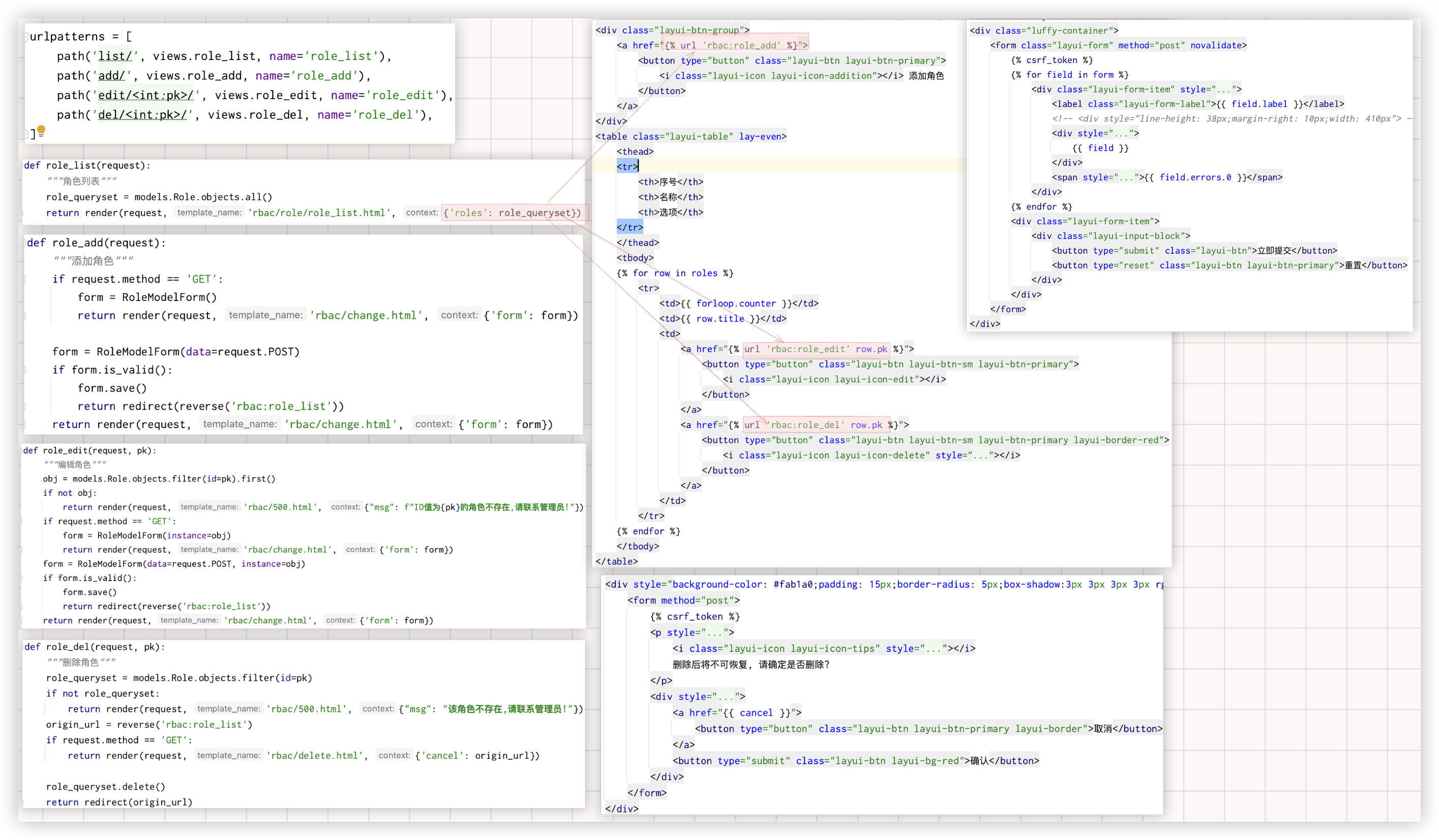
Task: Click the 'rbac:role_edit' row.pk url tag
Action: click(816, 349)
